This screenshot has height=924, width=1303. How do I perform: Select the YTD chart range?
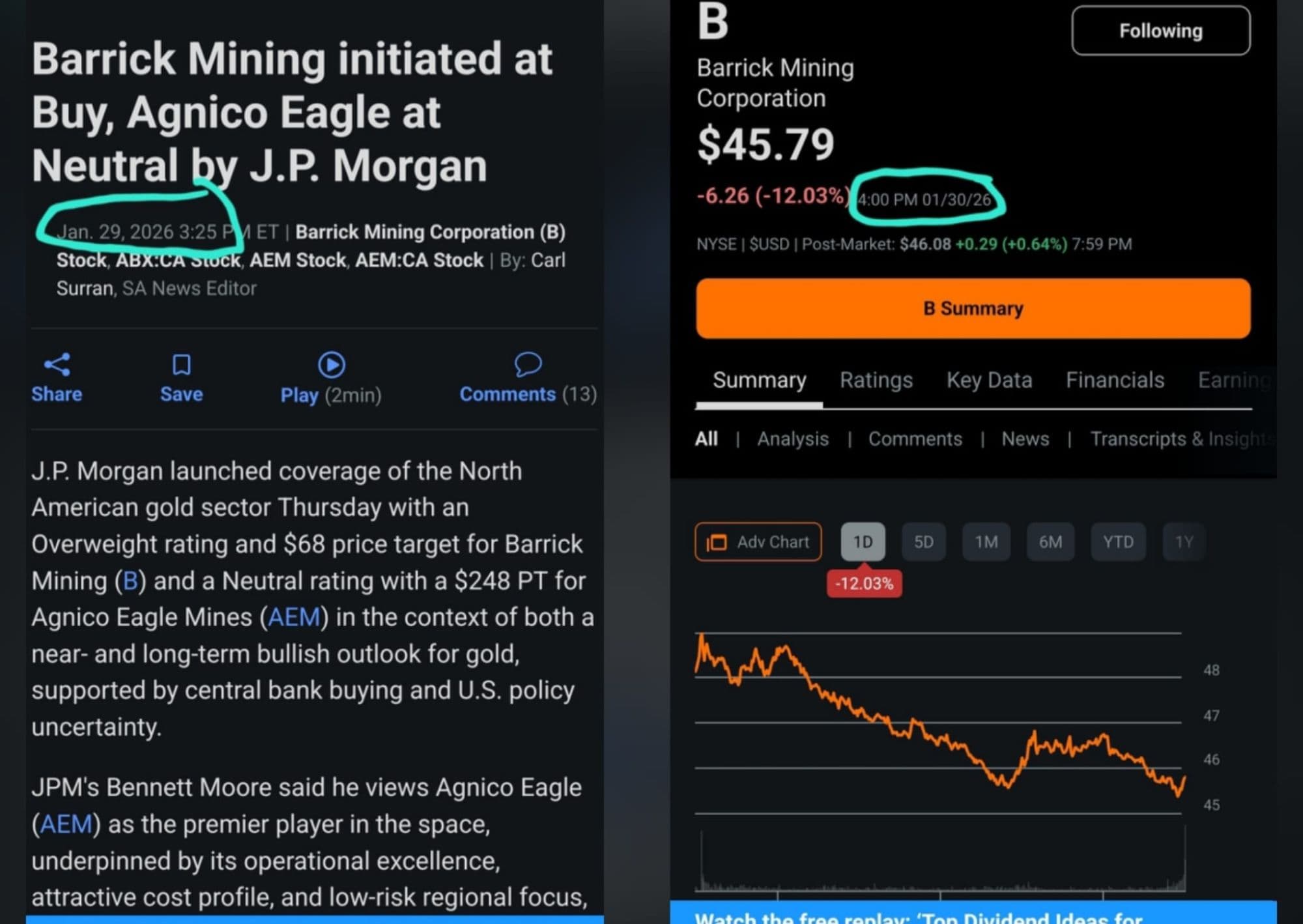pos(1118,541)
